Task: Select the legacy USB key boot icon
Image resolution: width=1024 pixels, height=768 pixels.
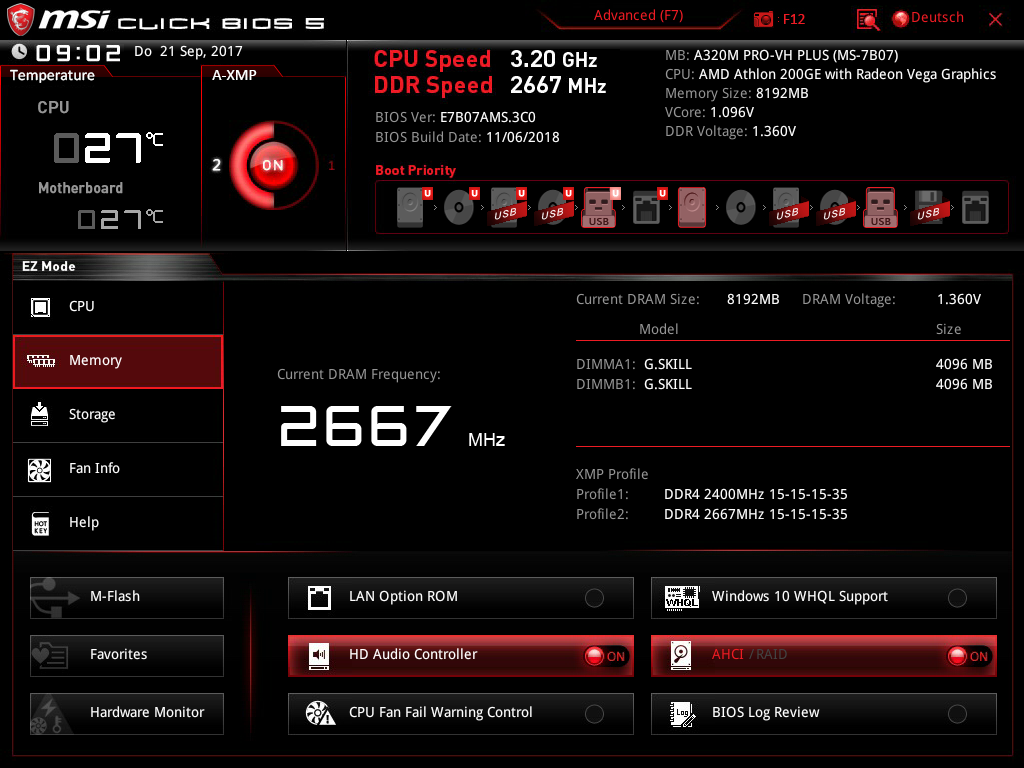Action: click(881, 208)
